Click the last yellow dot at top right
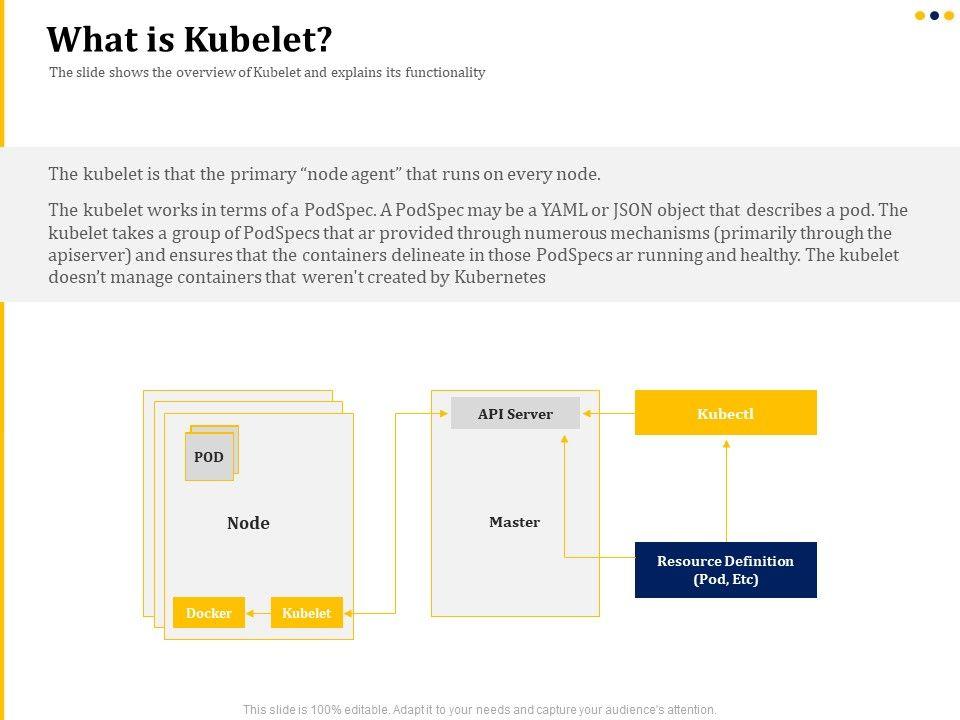Screen dimensions: 960x720 tap(949, 16)
